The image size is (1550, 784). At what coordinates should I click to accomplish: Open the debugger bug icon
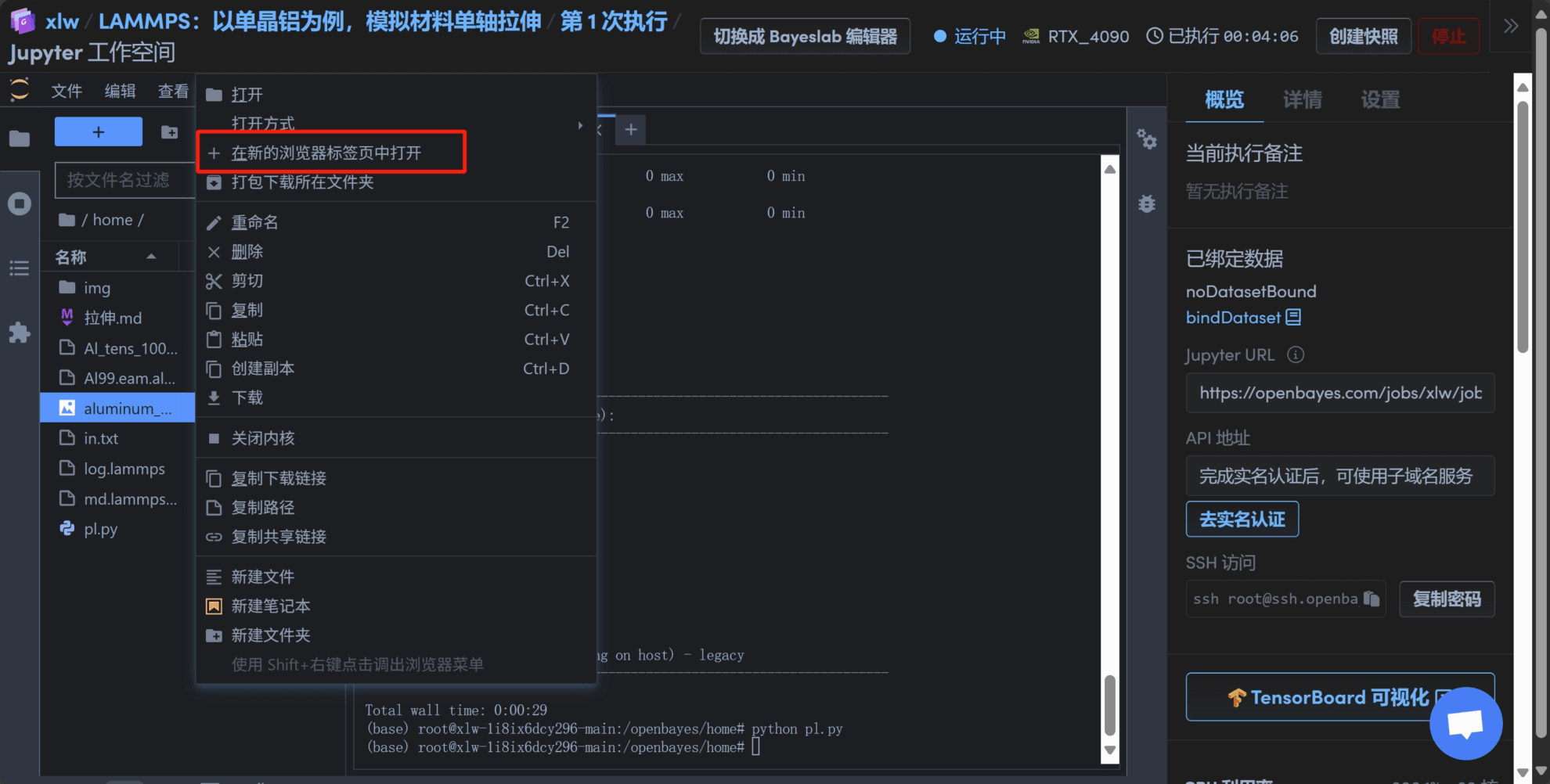pos(1147,204)
